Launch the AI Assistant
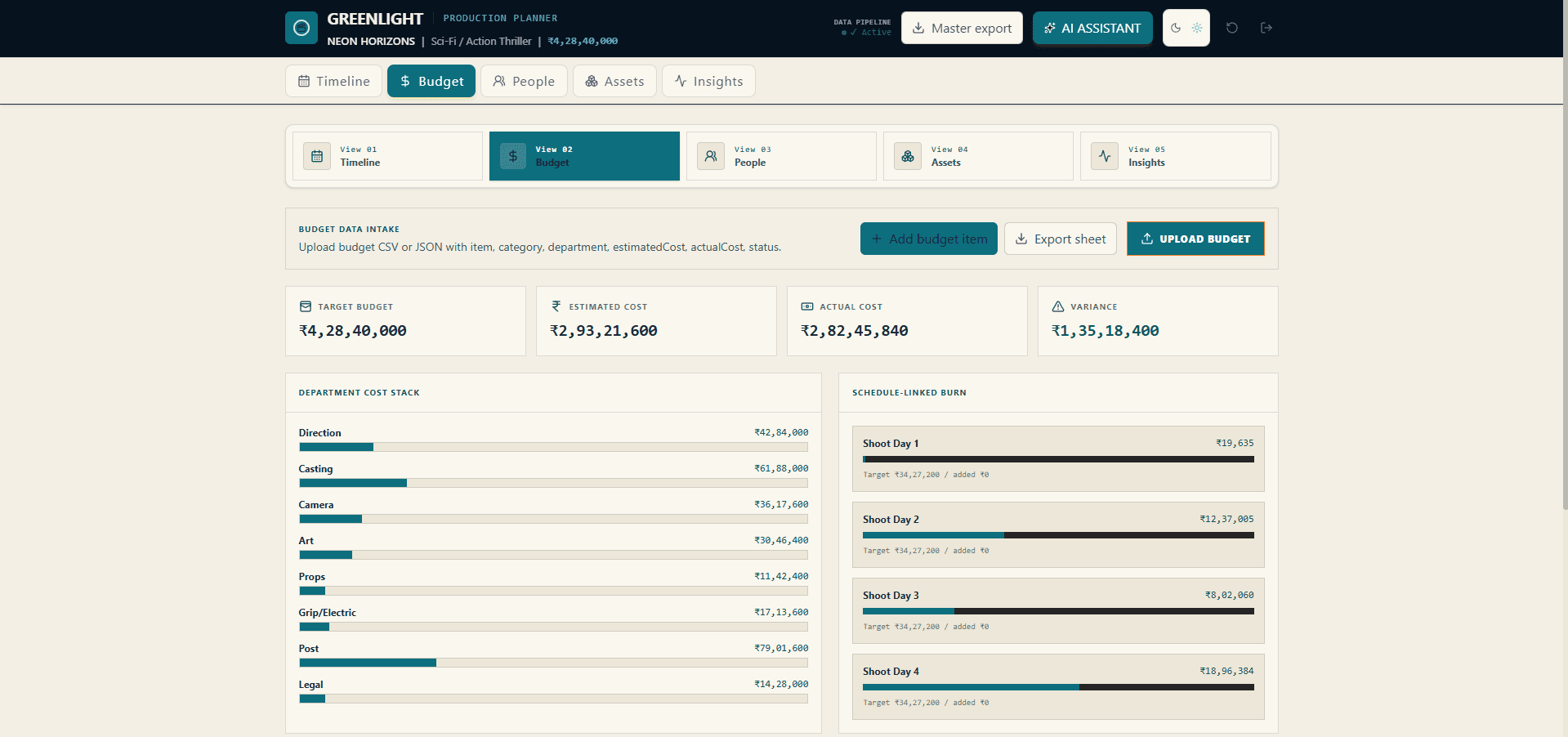The width and height of the screenshot is (1568, 737). pyautogui.click(x=1092, y=28)
